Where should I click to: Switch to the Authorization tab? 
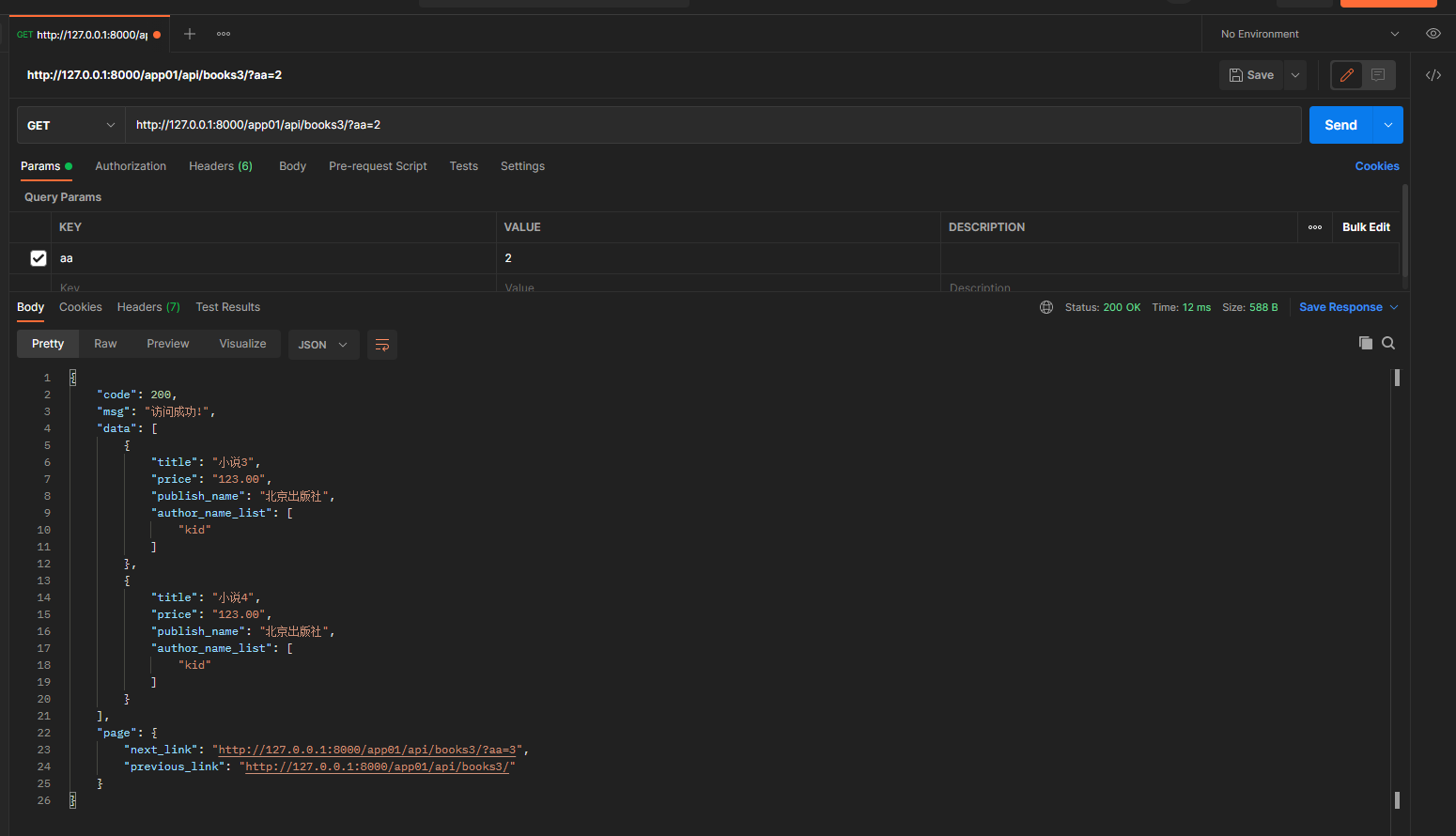point(131,166)
